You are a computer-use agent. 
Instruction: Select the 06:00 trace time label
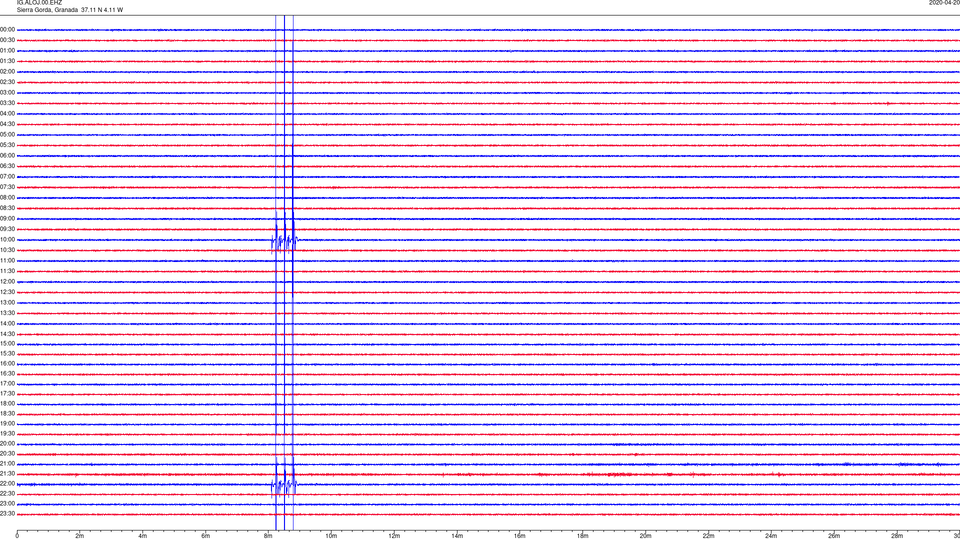point(7,156)
